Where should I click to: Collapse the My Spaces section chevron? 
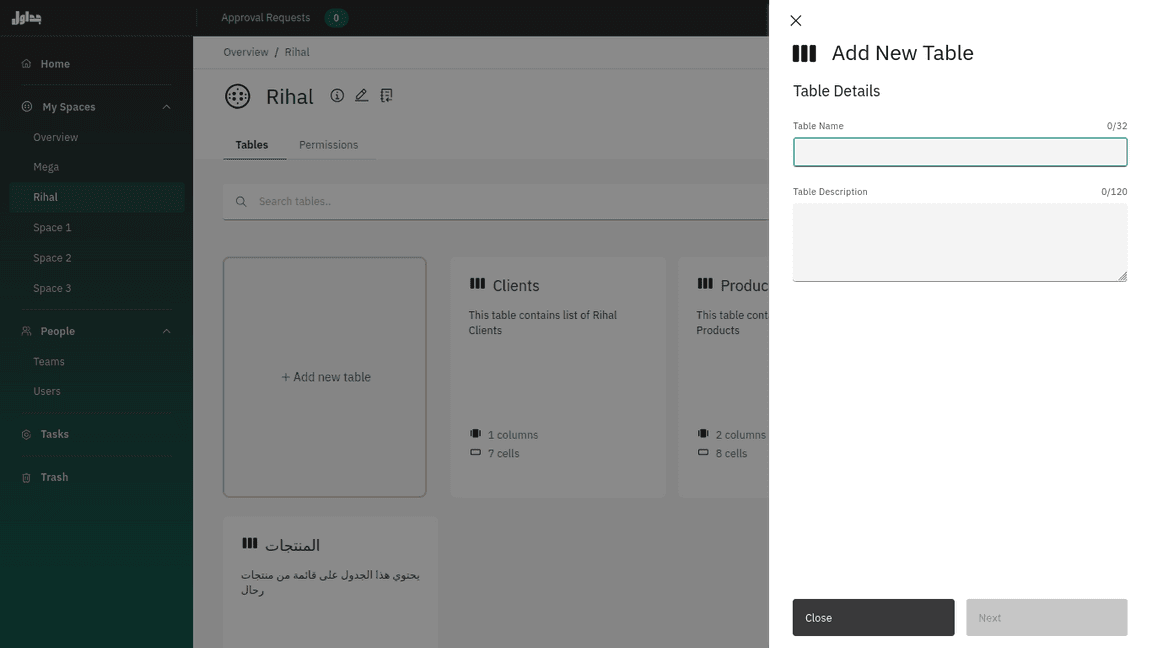click(167, 107)
